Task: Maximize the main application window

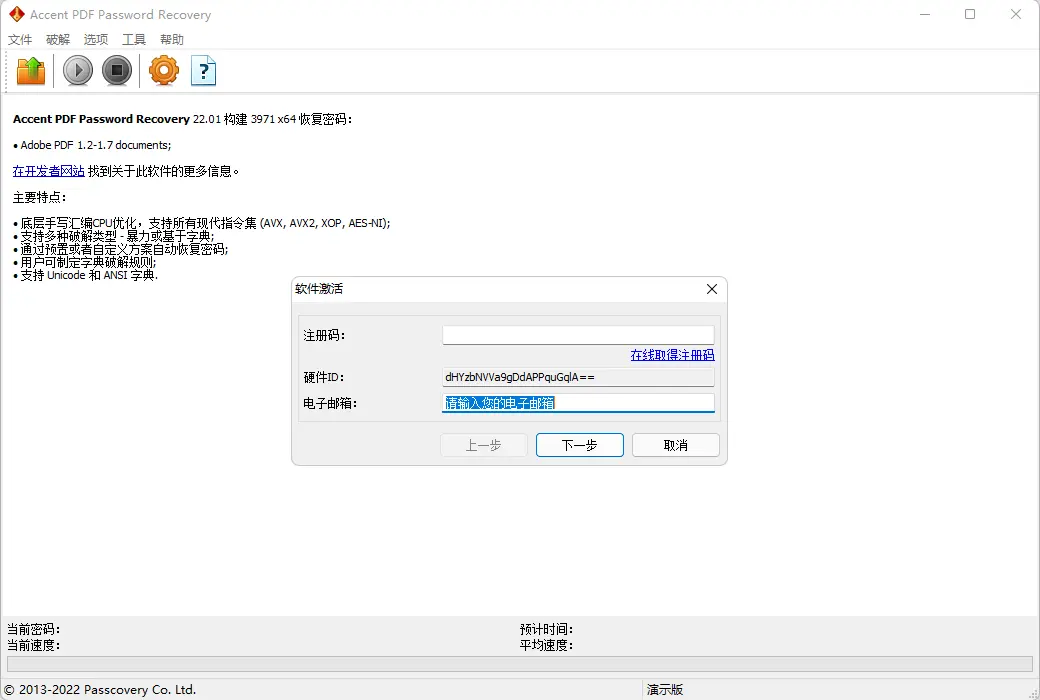Action: coord(970,14)
